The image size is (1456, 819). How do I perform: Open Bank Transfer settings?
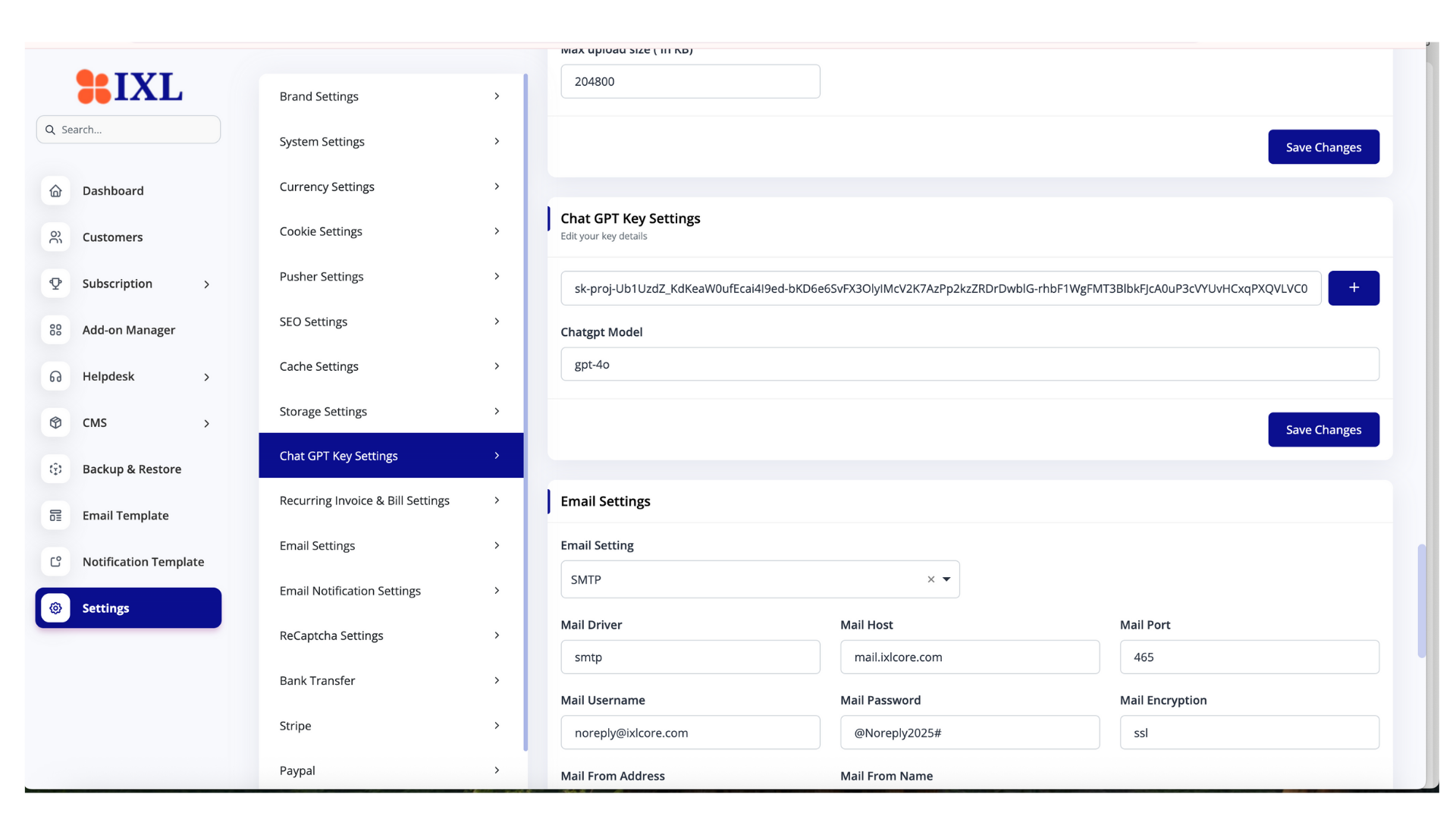[x=391, y=681]
